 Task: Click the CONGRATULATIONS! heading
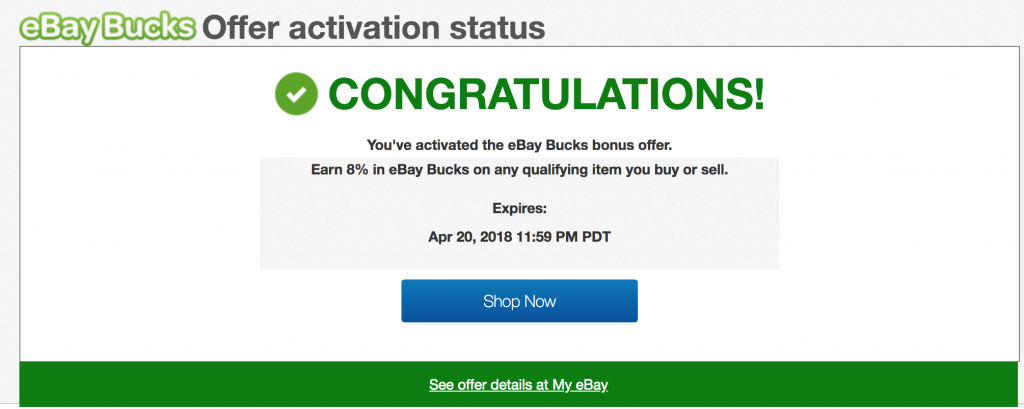(546, 95)
